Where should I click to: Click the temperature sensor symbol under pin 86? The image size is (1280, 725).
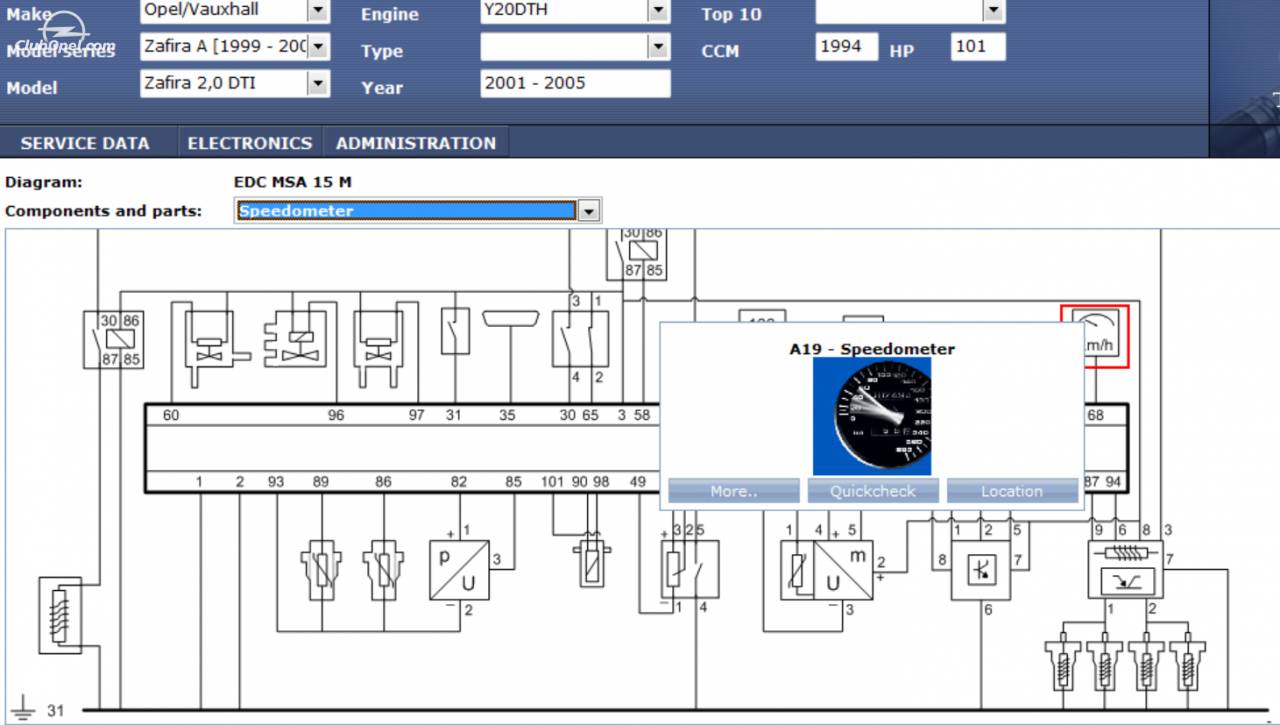pos(383,570)
